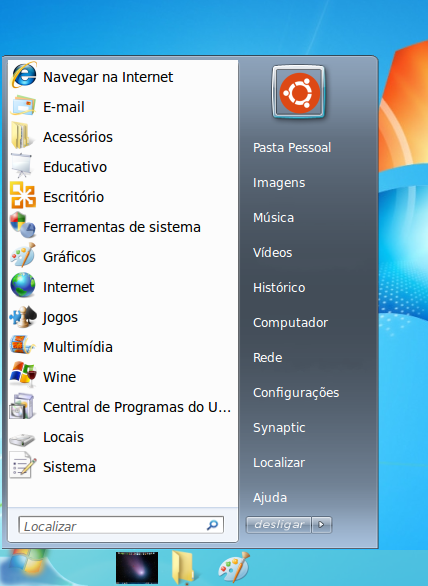Image resolution: width=428 pixels, height=586 pixels.
Task: Click the presentation screen icon for Educativo
Action: pos(22,166)
